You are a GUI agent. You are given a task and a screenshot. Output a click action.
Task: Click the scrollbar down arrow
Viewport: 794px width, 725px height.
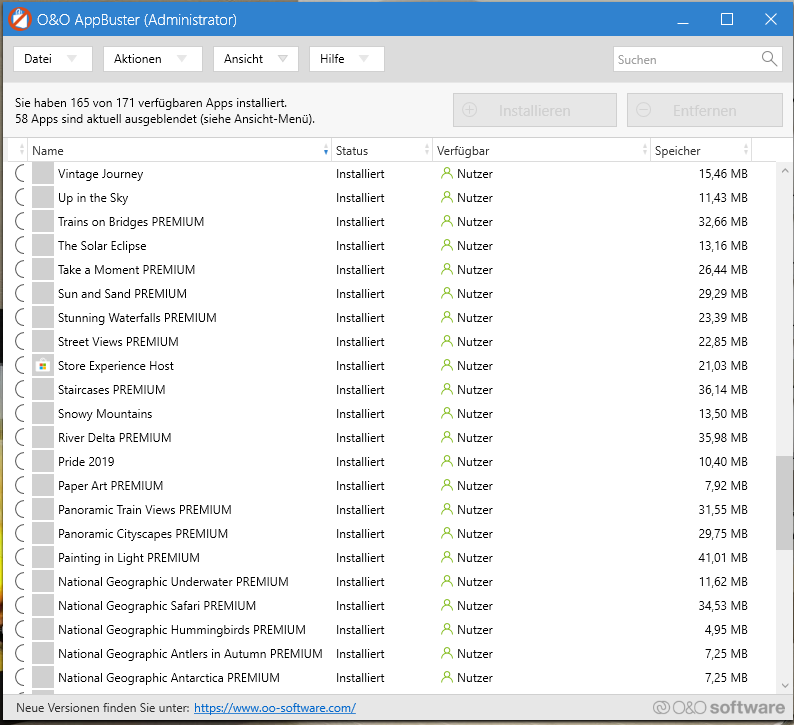pyautogui.click(x=784, y=686)
